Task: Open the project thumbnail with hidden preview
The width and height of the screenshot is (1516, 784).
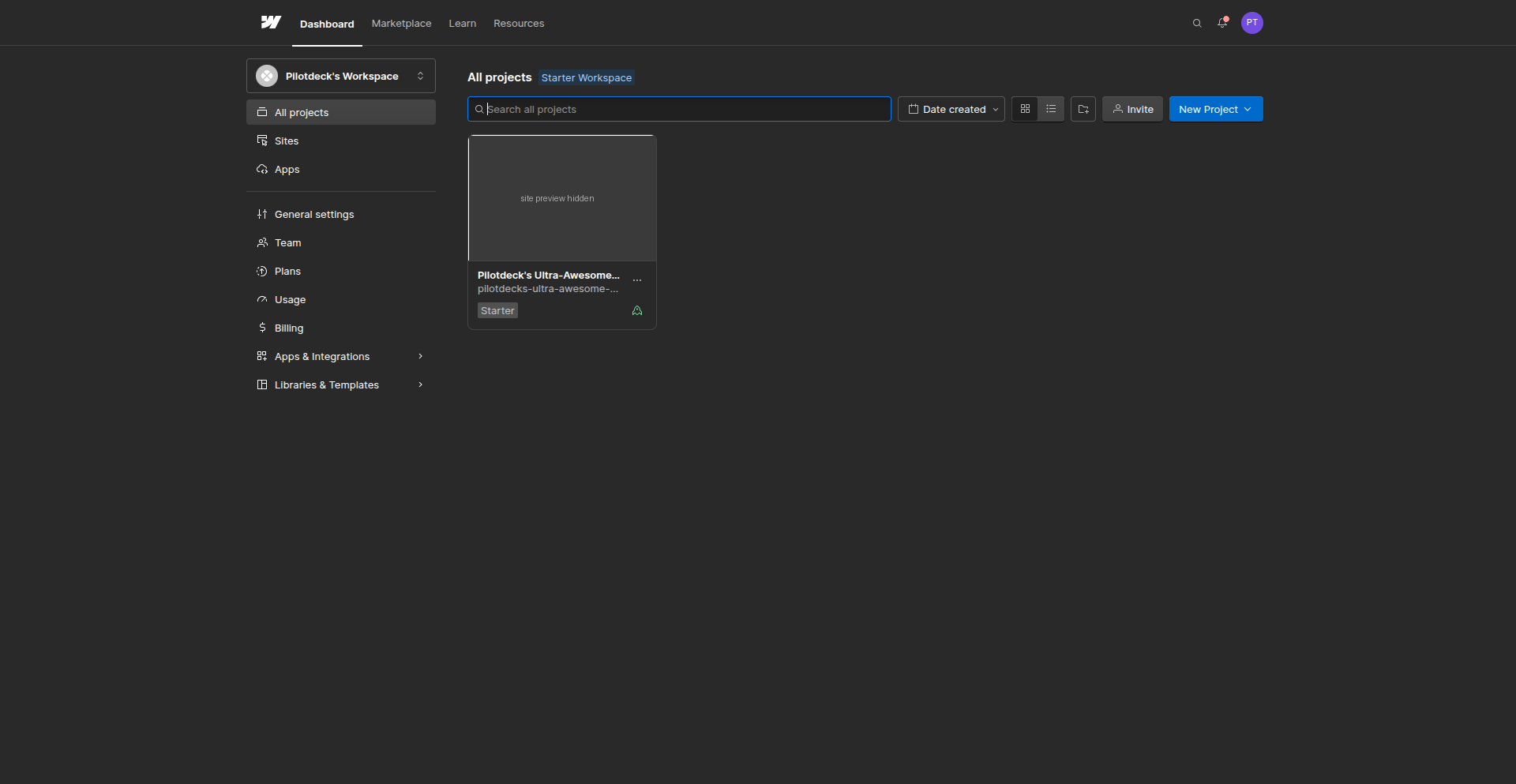Action: (562, 198)
